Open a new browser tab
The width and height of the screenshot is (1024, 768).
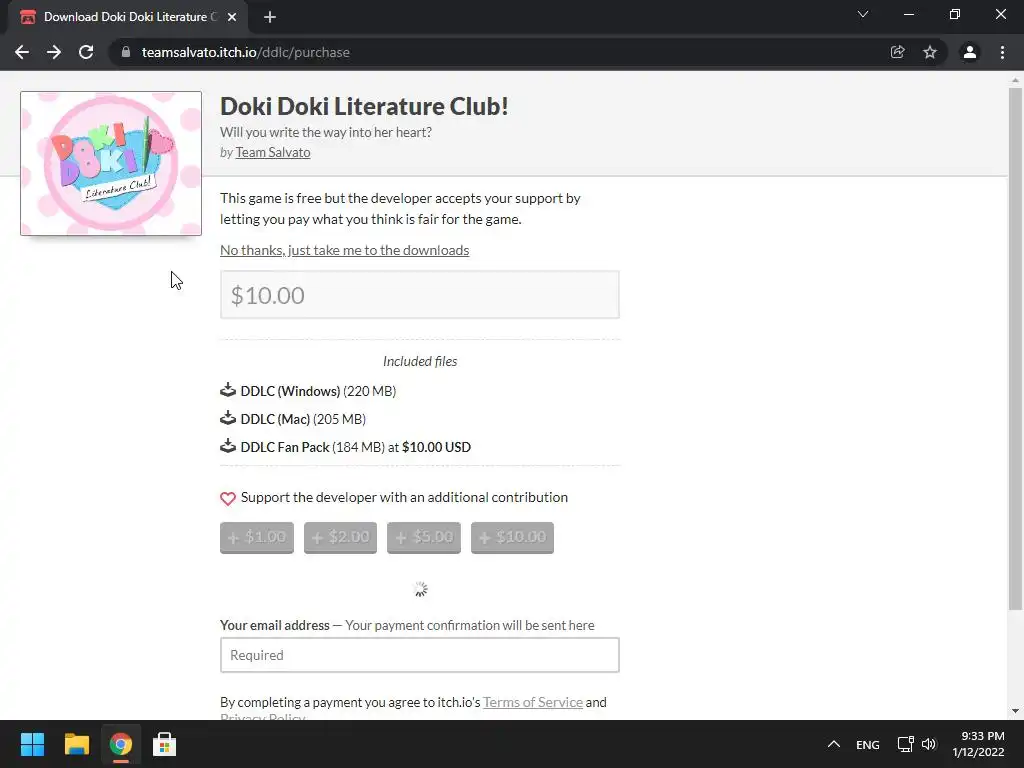click(270, 17)
